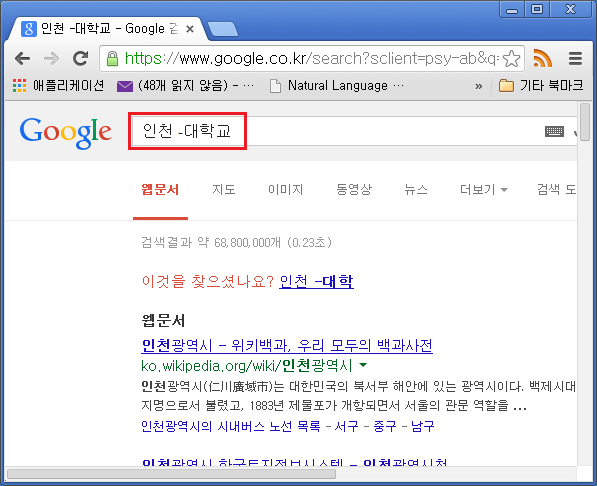Open the 검색 도구 menu
This screenshot has height=486, width=597.
[556, 189]
